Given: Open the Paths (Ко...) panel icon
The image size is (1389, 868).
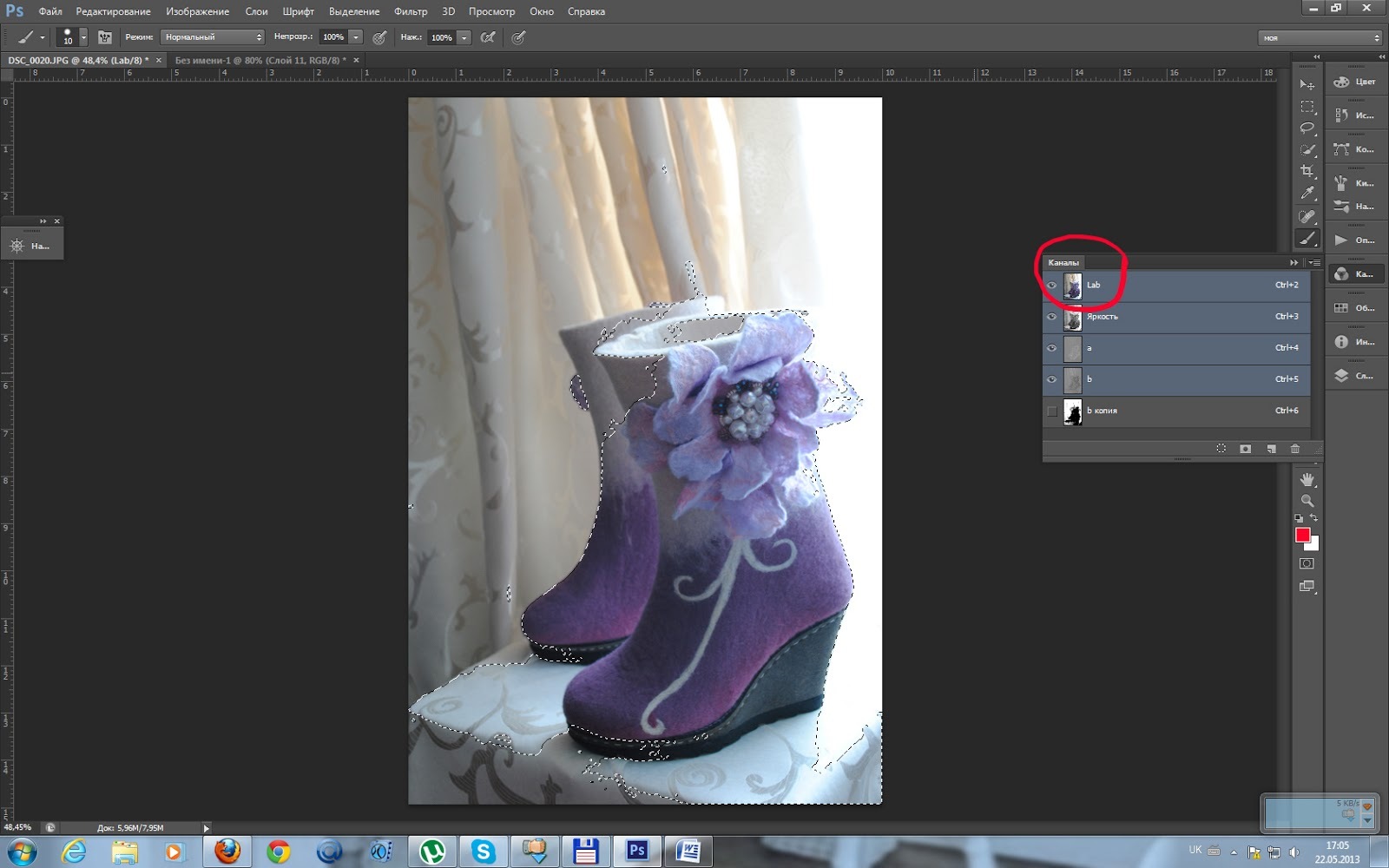Looking at the screenshot, I should click(x=1355, y=149).
